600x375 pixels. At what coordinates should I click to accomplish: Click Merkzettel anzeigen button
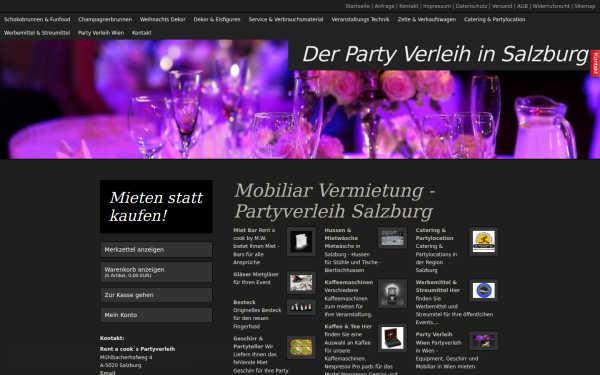pos(156,249)
